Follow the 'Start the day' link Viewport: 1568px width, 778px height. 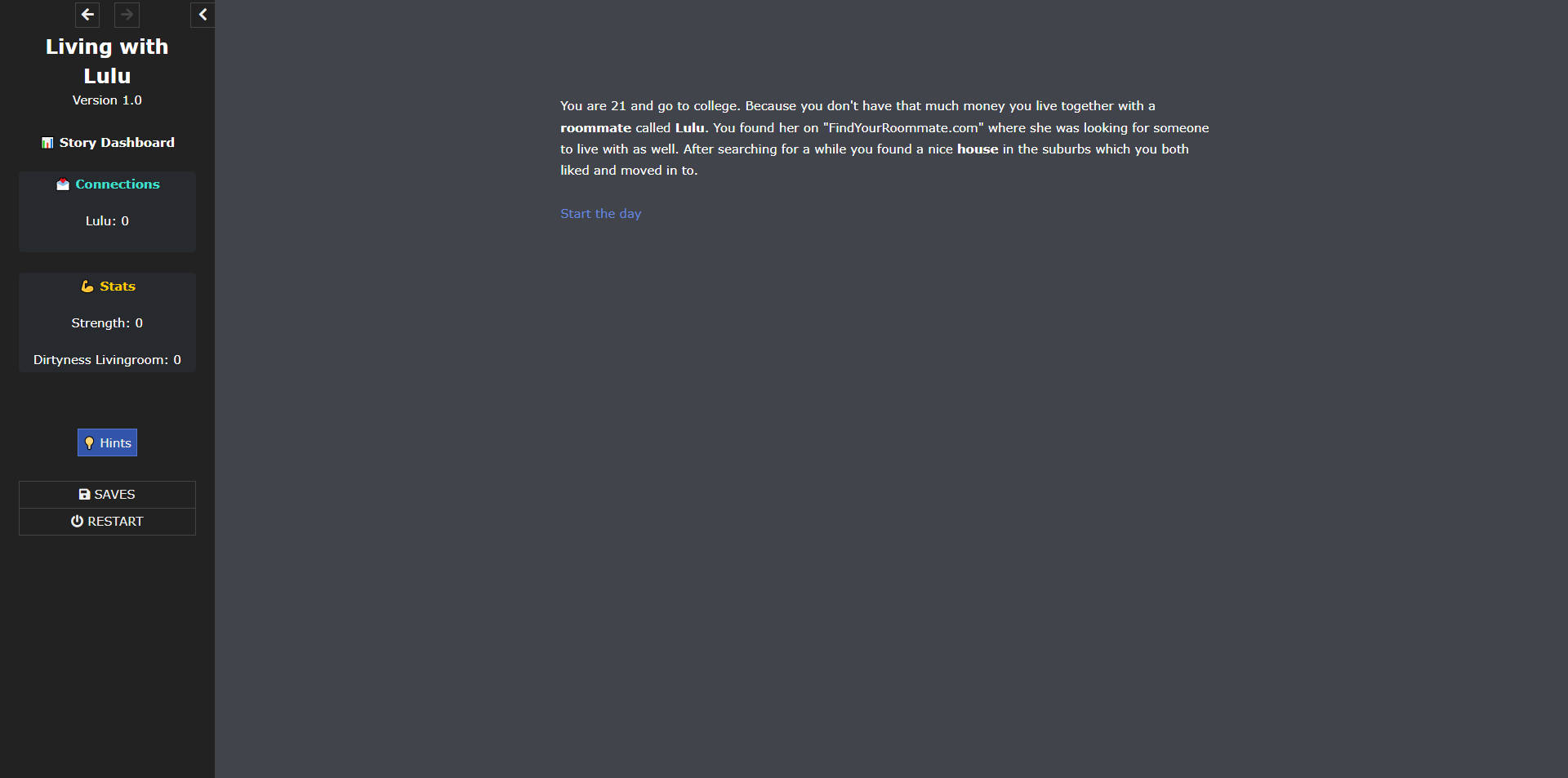(601, 214)
